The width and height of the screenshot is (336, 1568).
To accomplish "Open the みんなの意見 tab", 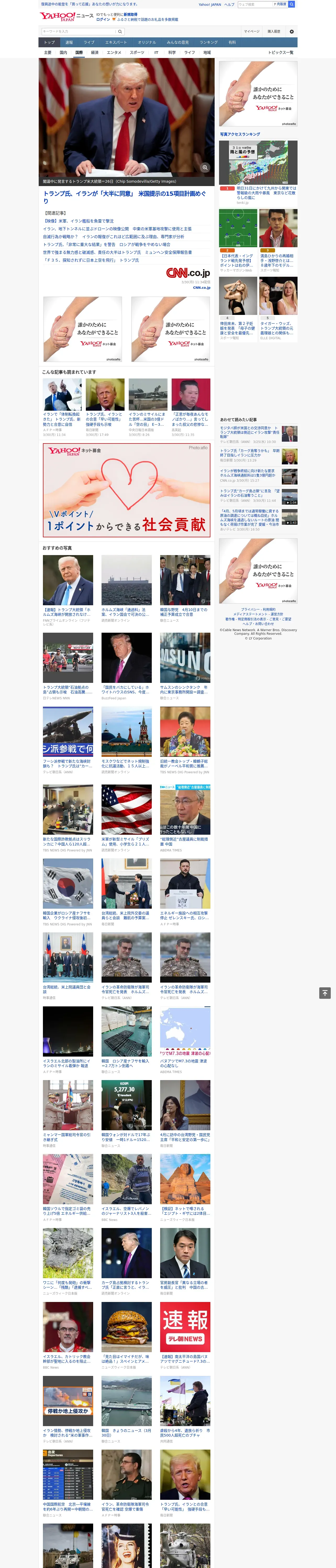I will [x=177, y=43].
